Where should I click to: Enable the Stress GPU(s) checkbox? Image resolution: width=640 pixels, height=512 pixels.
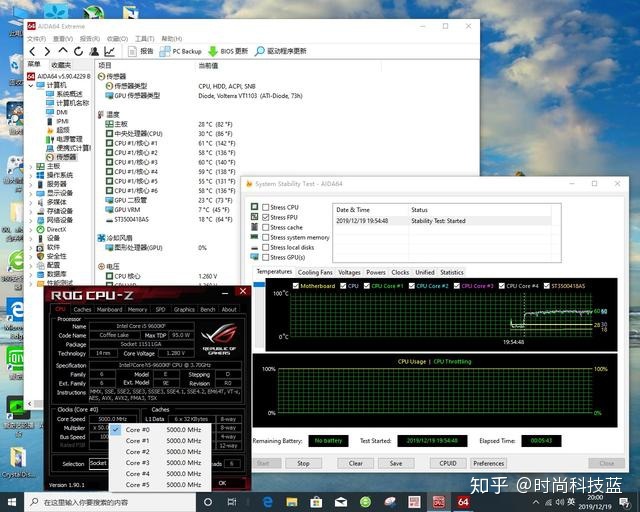(266, 257)
